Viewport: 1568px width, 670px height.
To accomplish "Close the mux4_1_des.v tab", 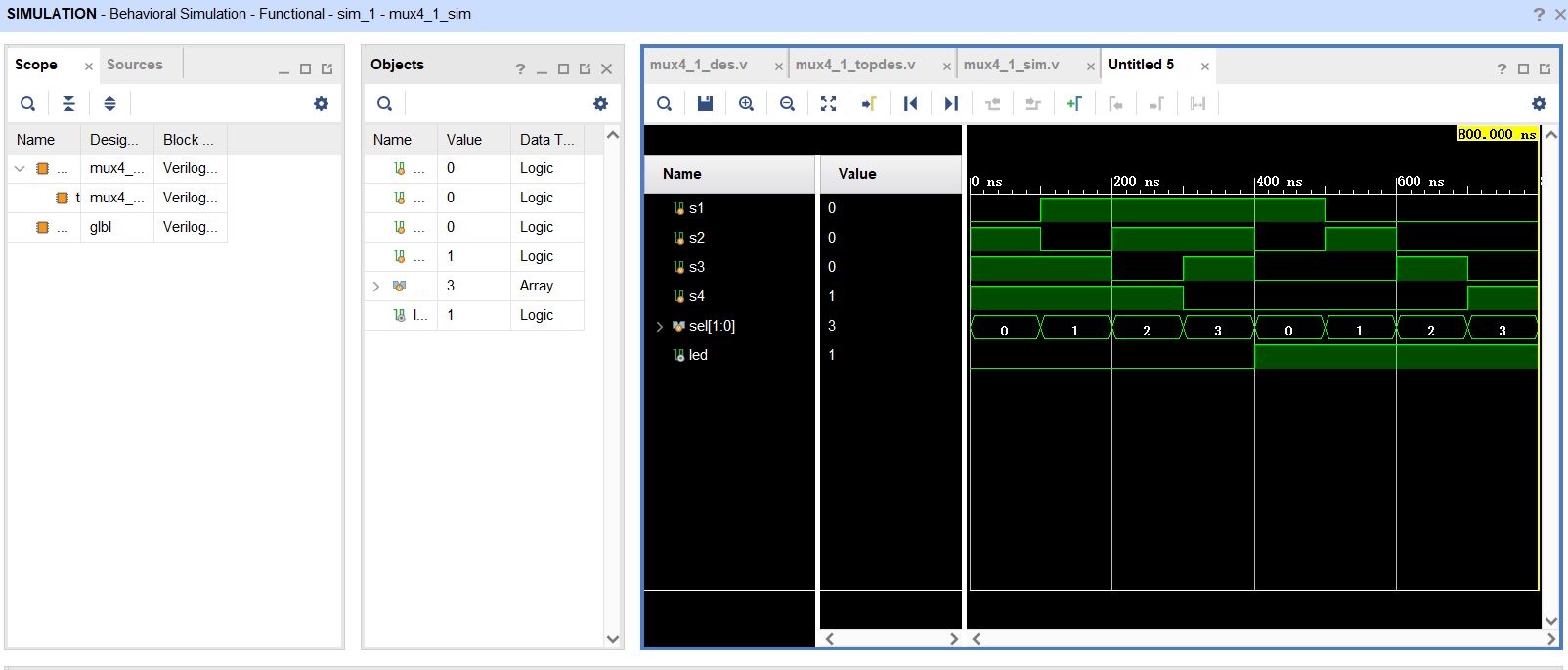I will tap(779, 67).
